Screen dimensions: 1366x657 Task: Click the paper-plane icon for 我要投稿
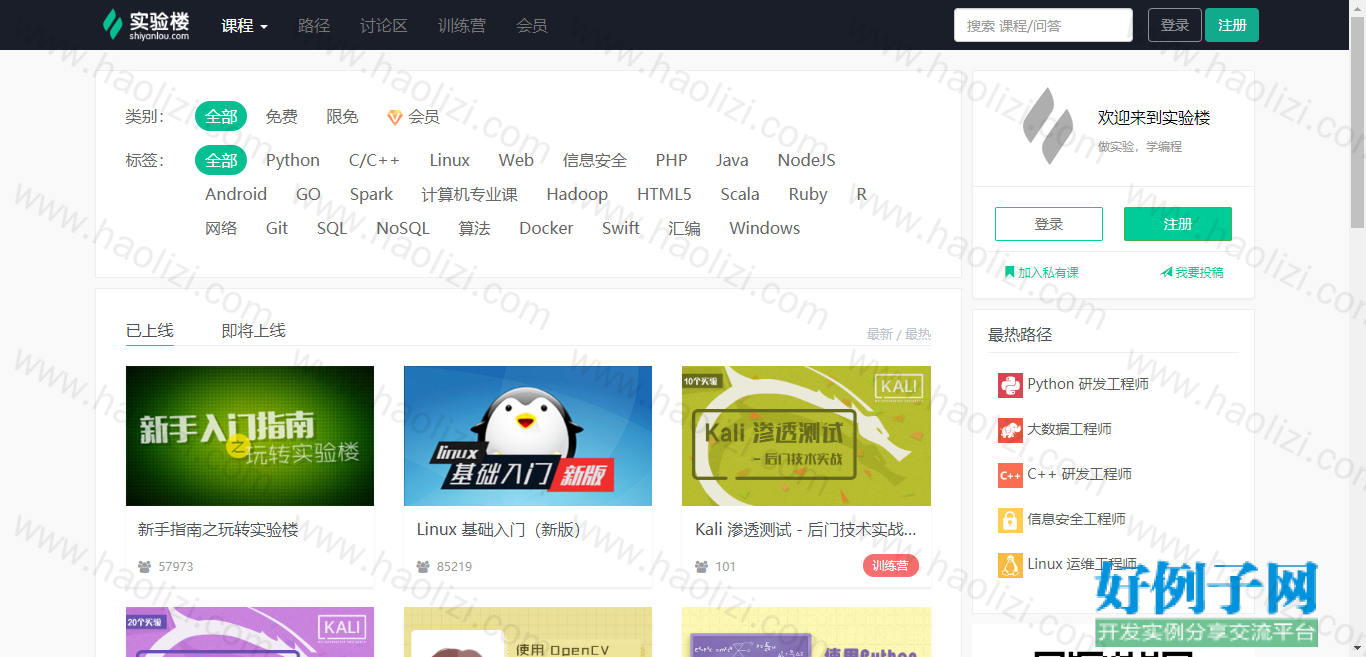click(x=1166, y=272)
